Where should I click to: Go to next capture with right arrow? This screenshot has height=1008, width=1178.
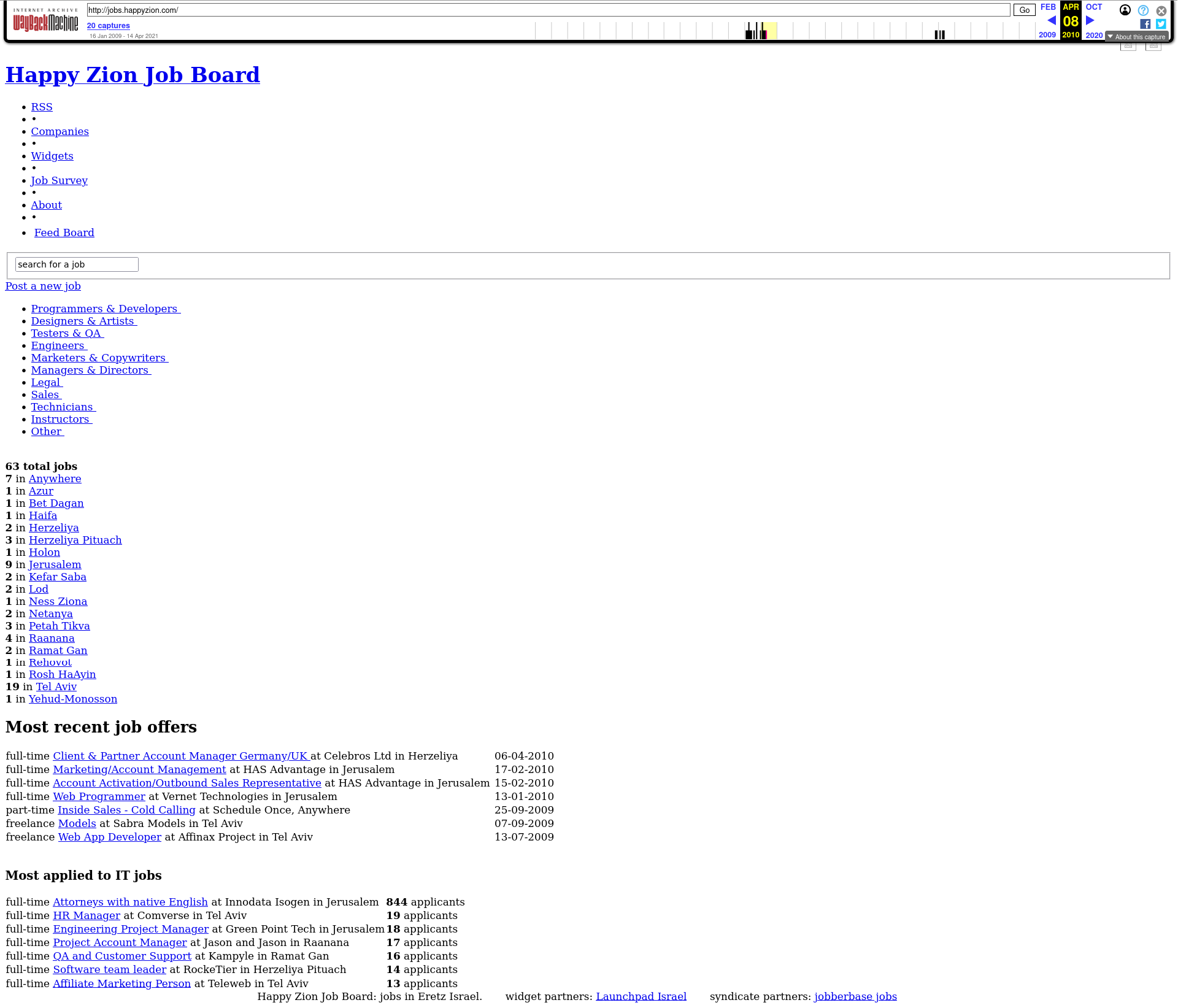coord(1090,21)
